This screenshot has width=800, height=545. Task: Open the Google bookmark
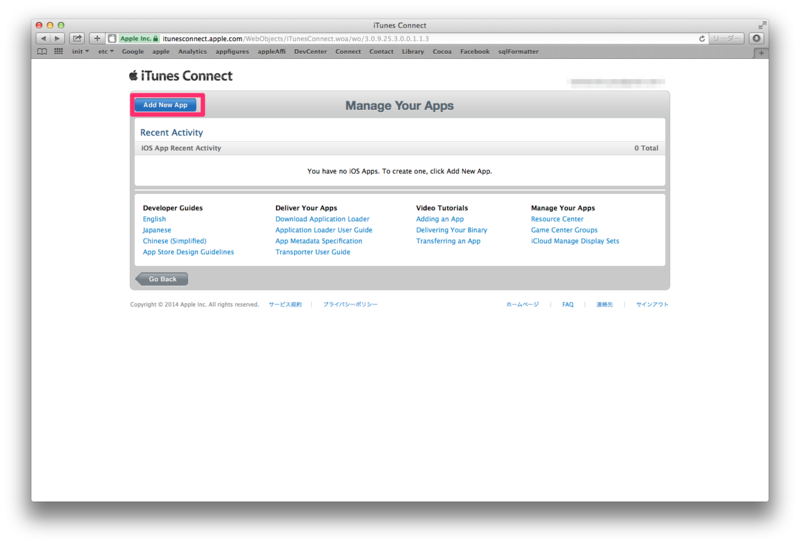point(133,52)
